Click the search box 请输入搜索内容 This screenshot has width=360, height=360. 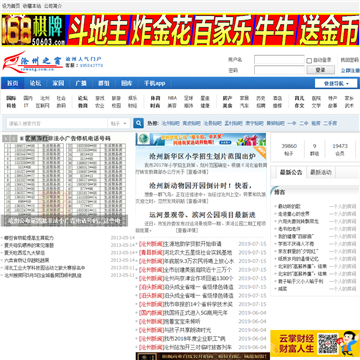[57, 123]
